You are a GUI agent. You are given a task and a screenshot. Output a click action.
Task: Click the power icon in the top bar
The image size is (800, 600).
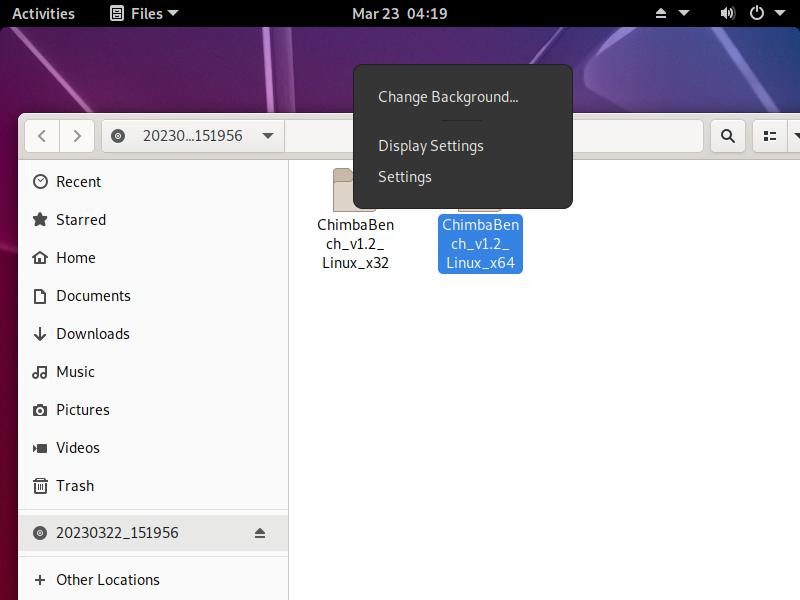pos(757,13)
